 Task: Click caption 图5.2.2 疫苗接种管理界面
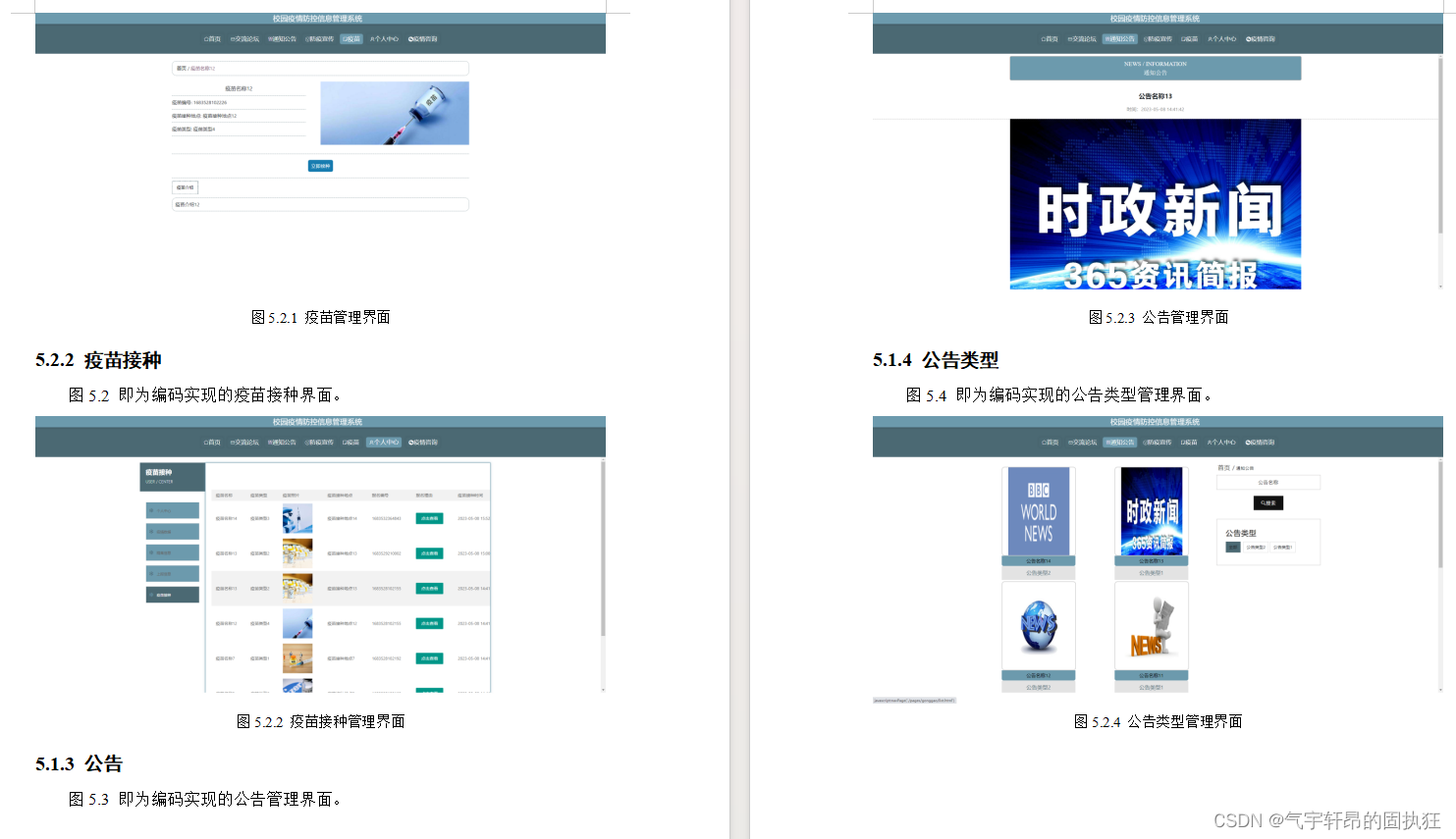(x=321, y=721)
